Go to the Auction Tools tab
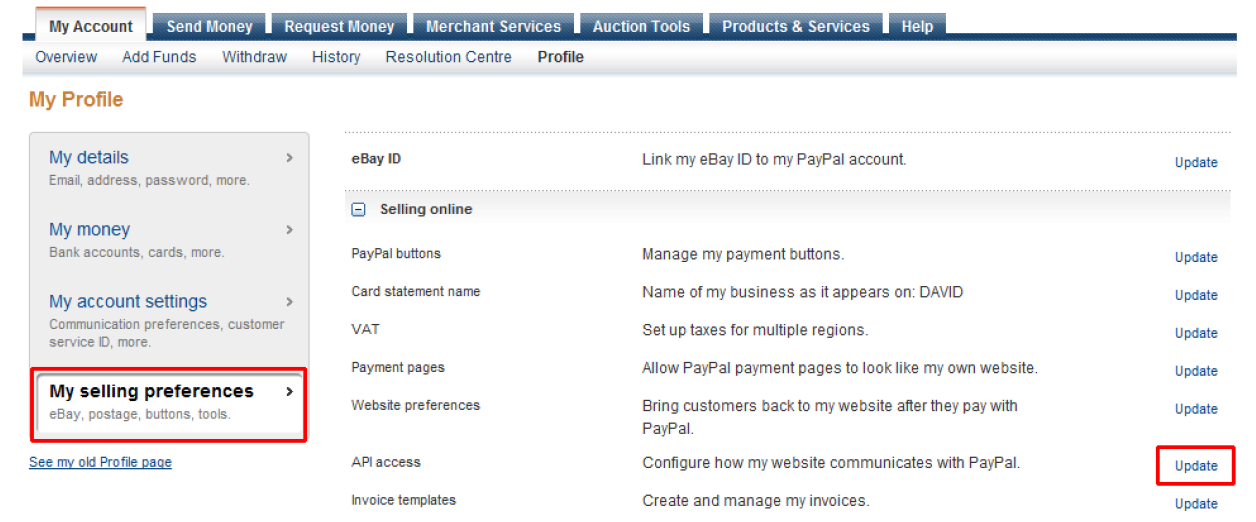Viewport: 1256px width, 522px height. (641, 26)
